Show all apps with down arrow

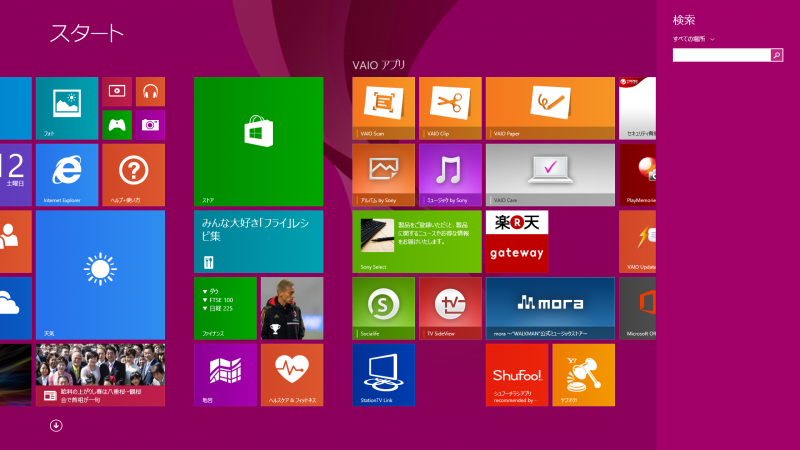[56, 425]
